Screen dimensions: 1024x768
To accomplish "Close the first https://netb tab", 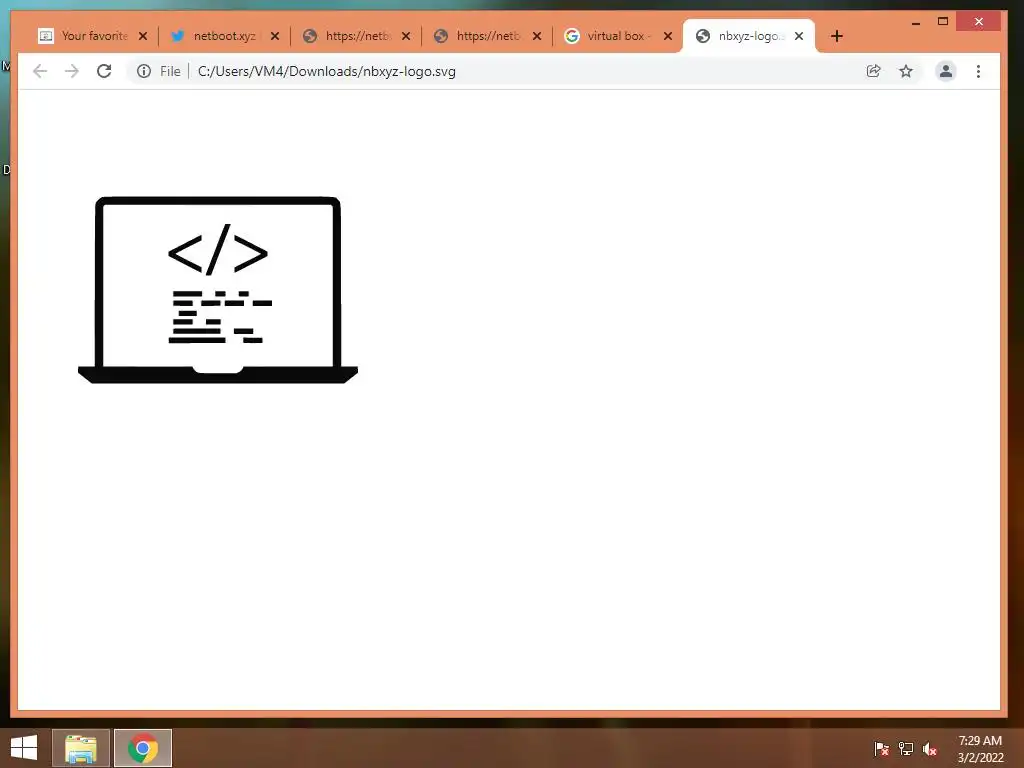I will point(406,36).
